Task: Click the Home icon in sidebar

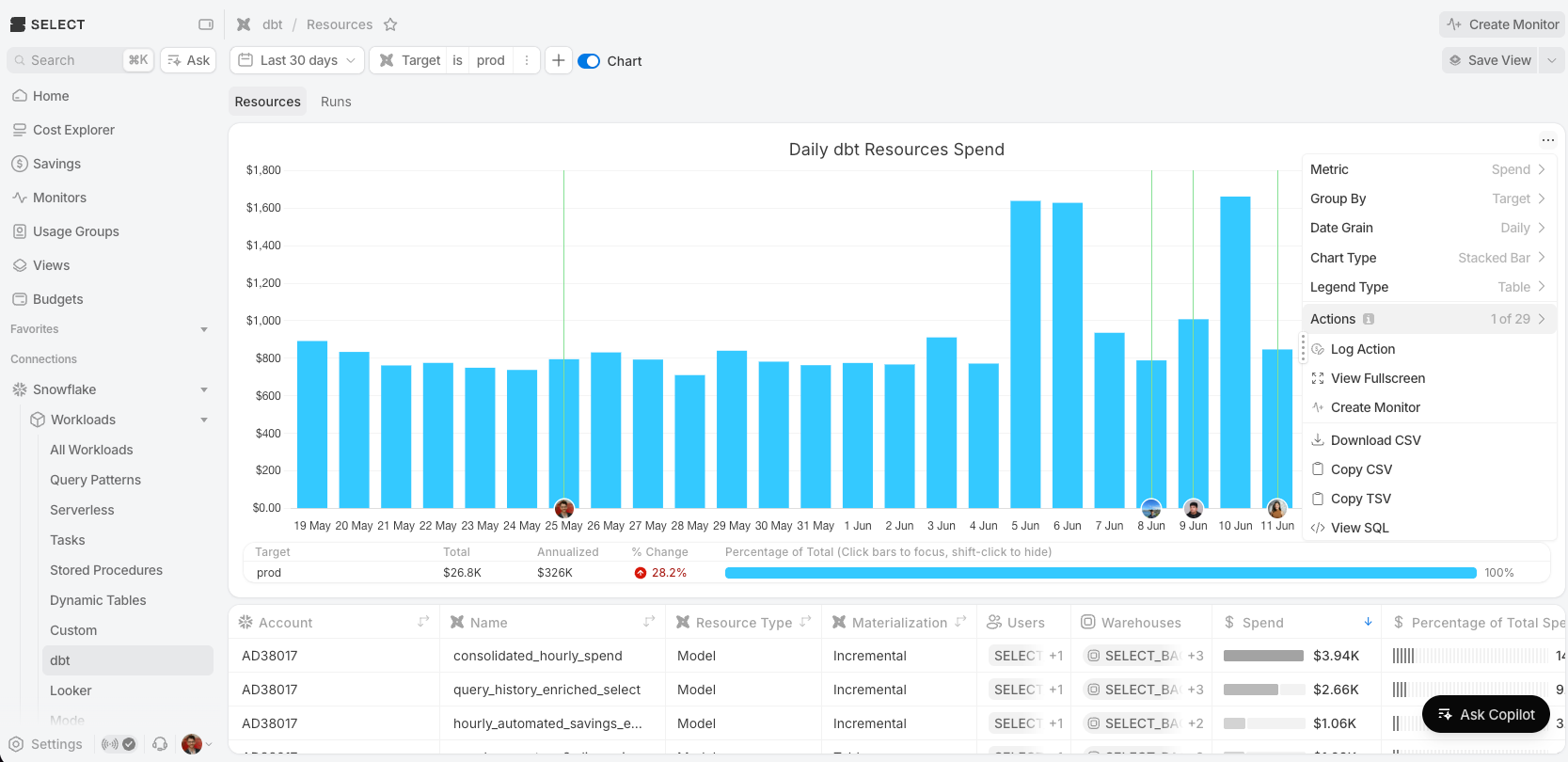Action: click(x=20, y=96)
